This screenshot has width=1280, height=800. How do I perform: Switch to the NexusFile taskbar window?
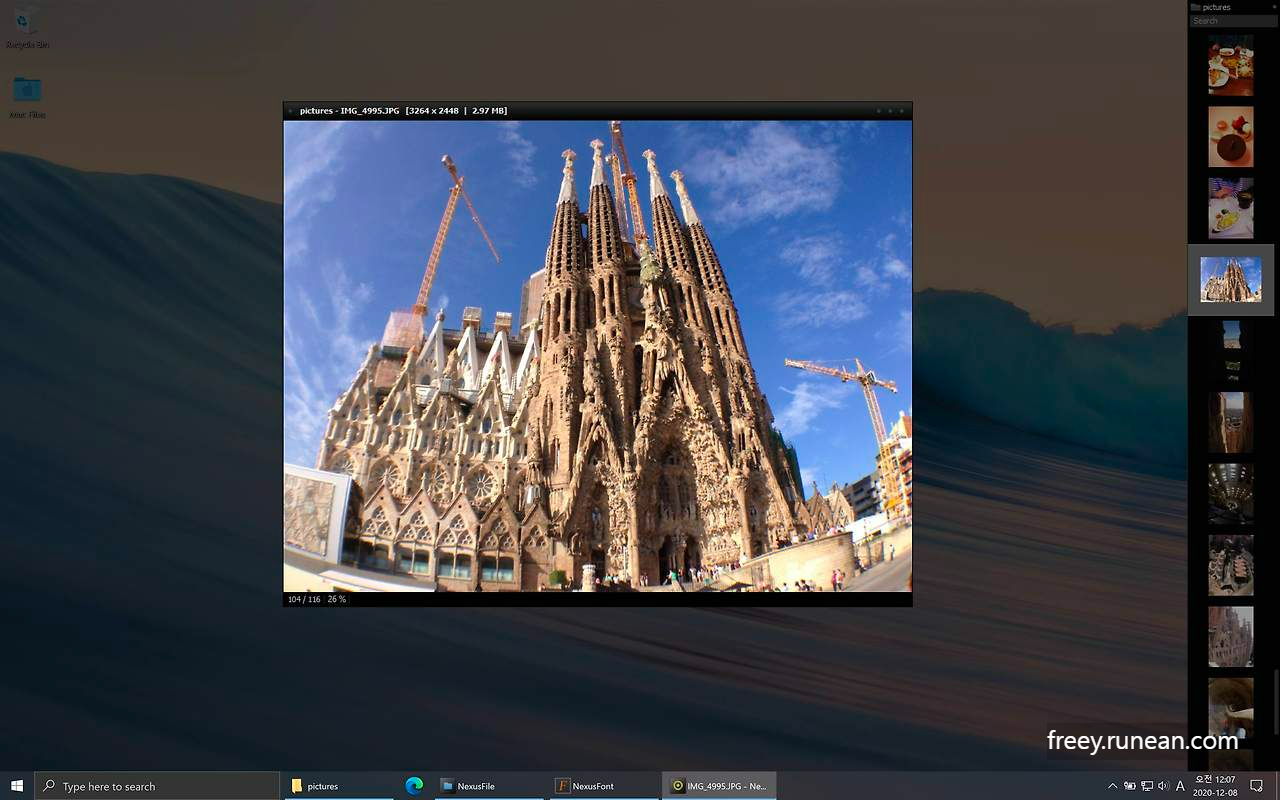coord(490,786)
